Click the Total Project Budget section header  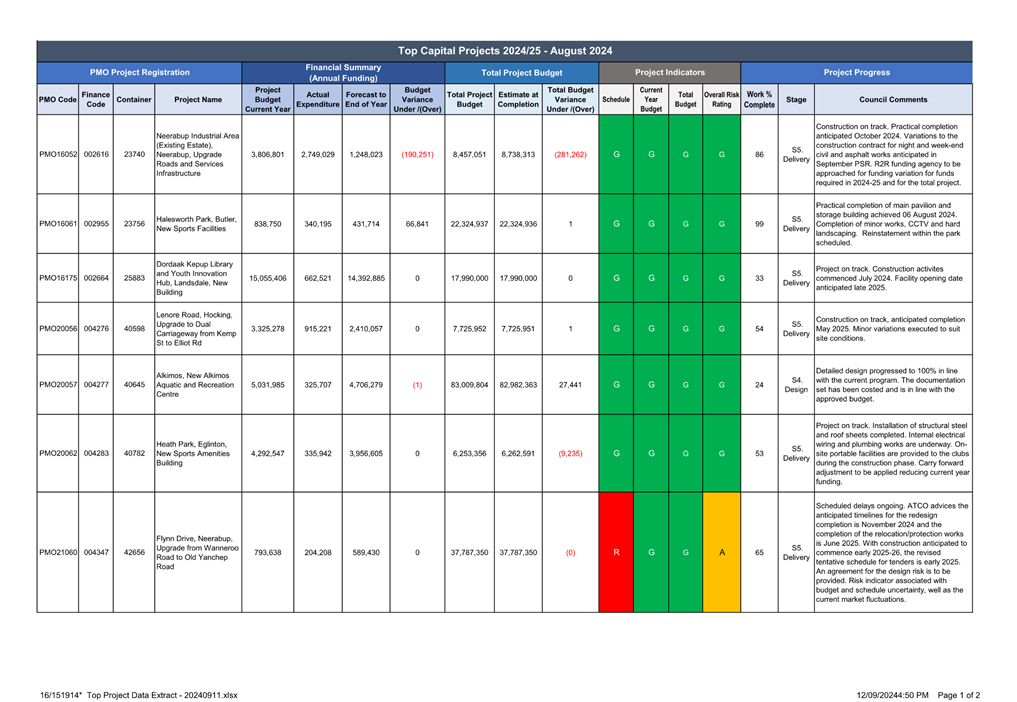[x=521, y=73]
